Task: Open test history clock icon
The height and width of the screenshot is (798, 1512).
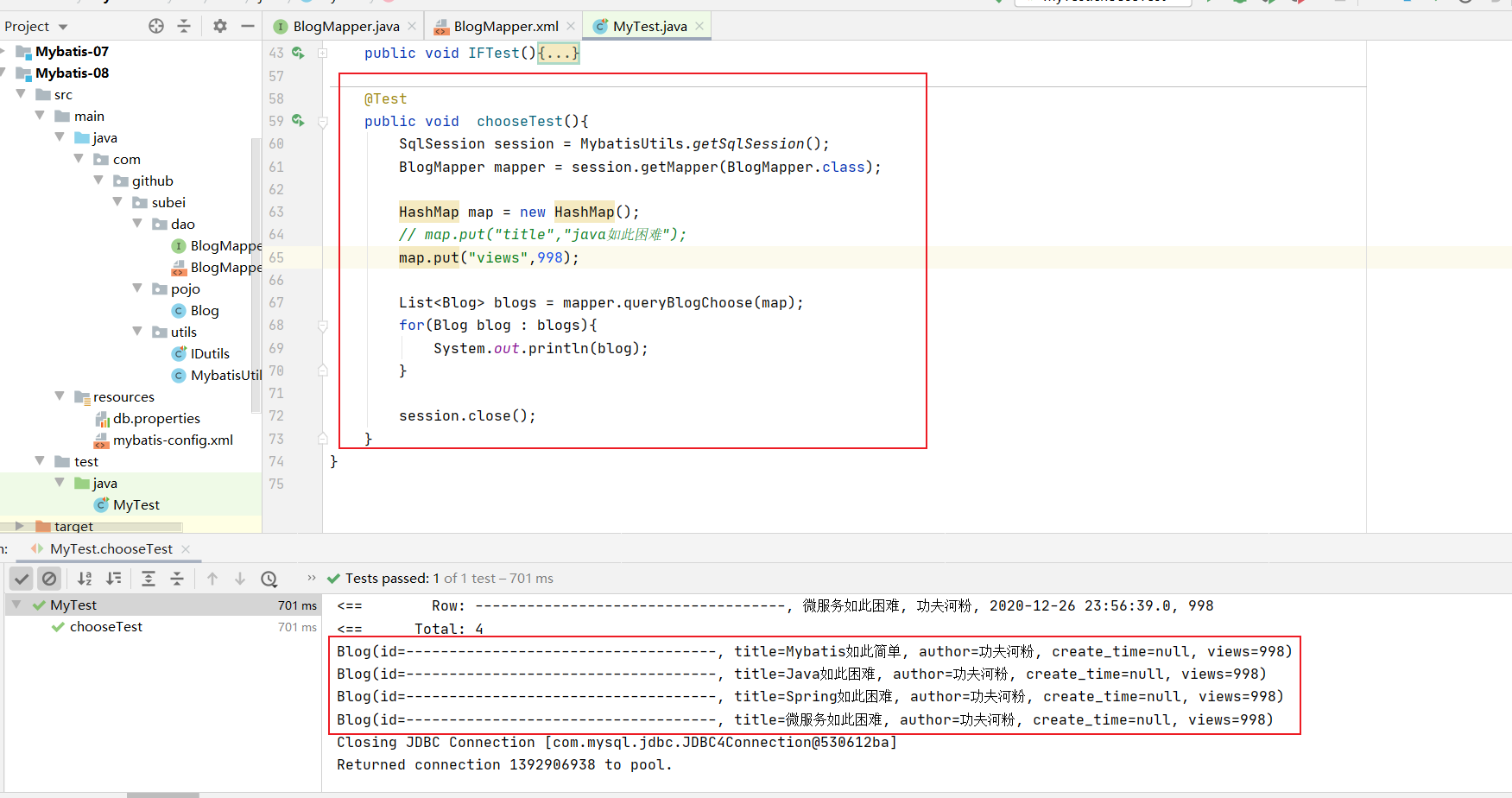Action: click(269, 579)
